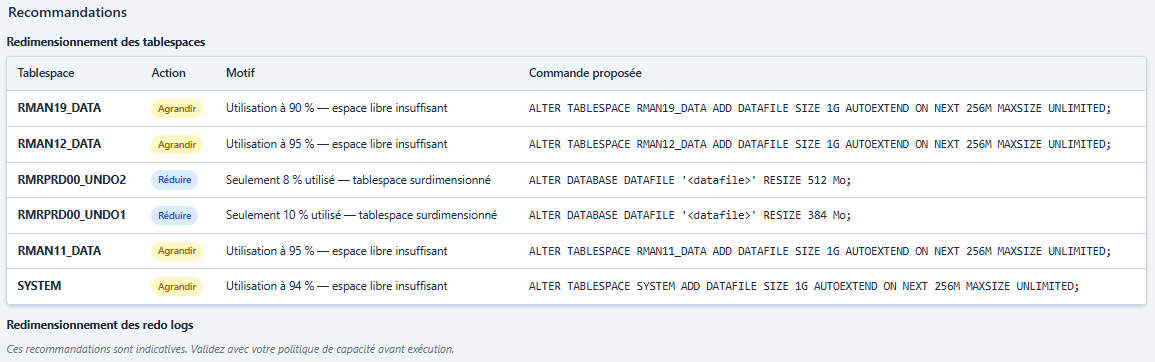Click the ALTER TABLESPACE RMAN12_DATA command

click(819, 145)
